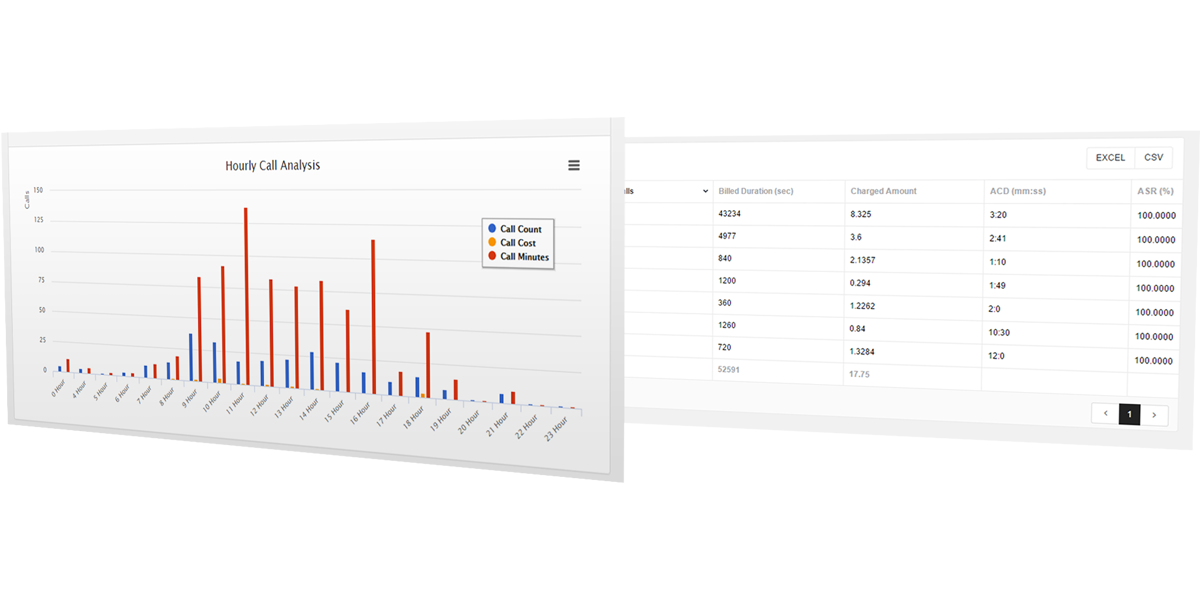Export table using the EXCEL button
Viewport: 1200px width, 600px height.
click(1110, 158)
